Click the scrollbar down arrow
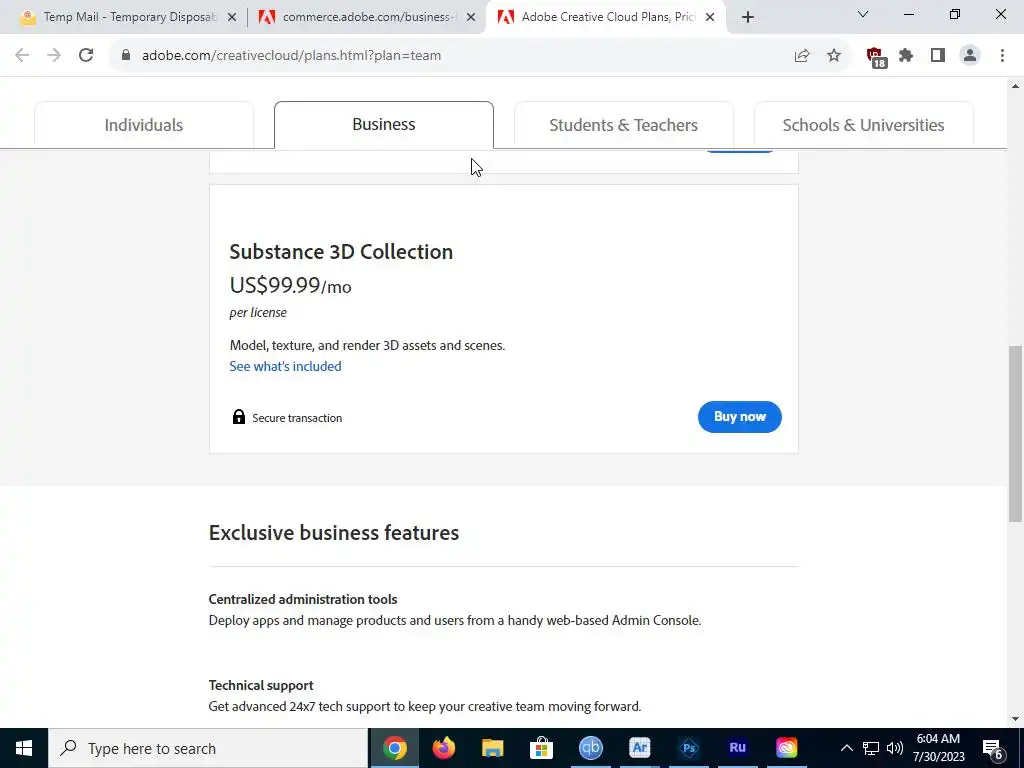This screenshot has height=768, width=1024. pos(1015,719)
